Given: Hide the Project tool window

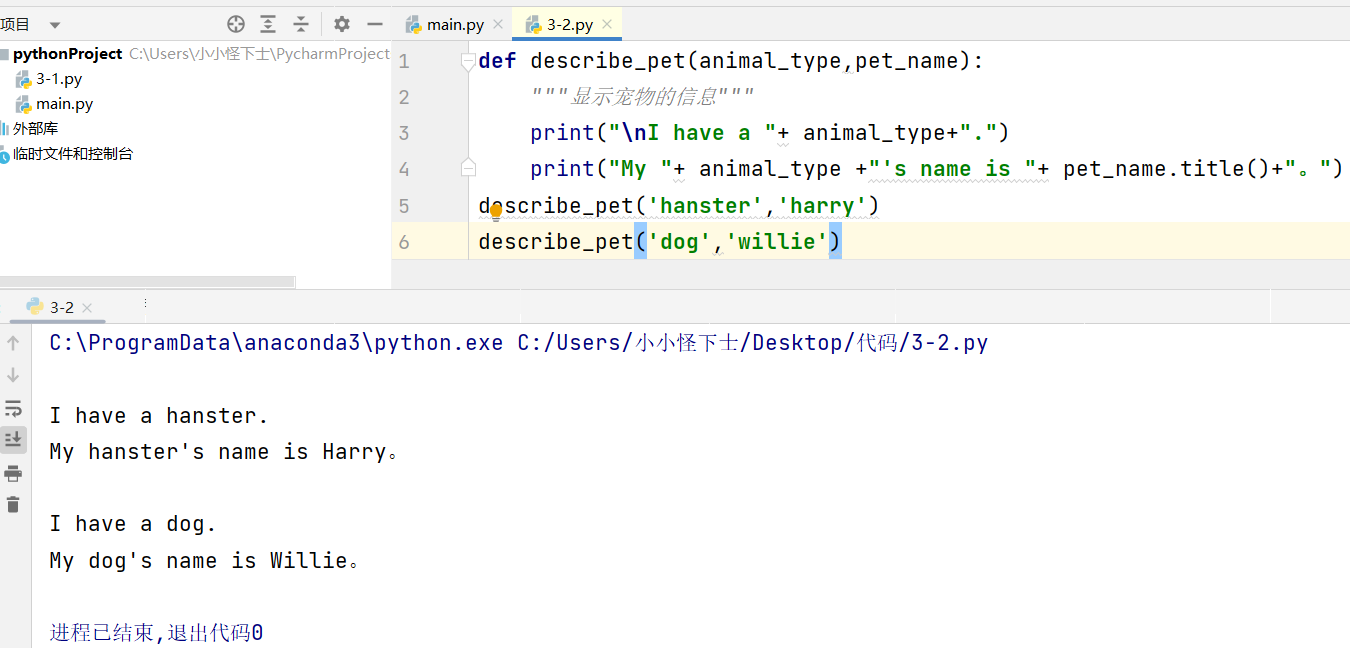Looking at the screenshot, I should pyautogui.click(x=375, y=23).
